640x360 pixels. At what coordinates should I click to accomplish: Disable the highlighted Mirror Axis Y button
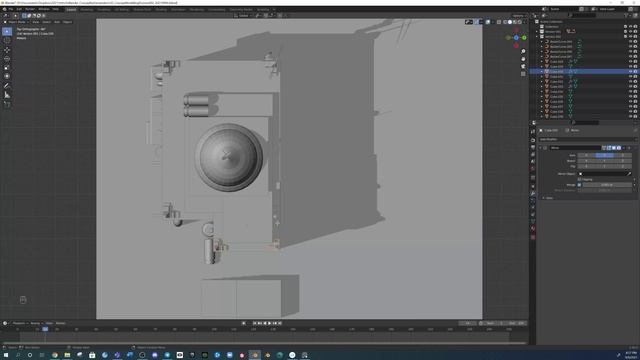(x=604, y=156)
